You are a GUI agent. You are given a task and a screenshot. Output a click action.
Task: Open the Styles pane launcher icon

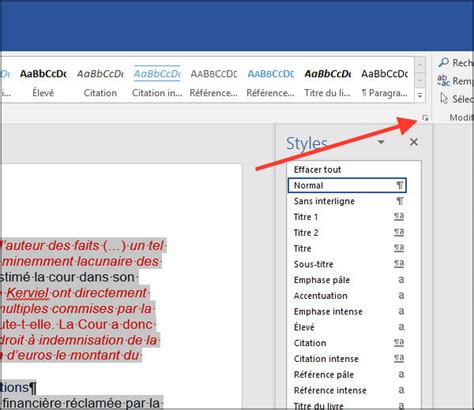point(425,118)
